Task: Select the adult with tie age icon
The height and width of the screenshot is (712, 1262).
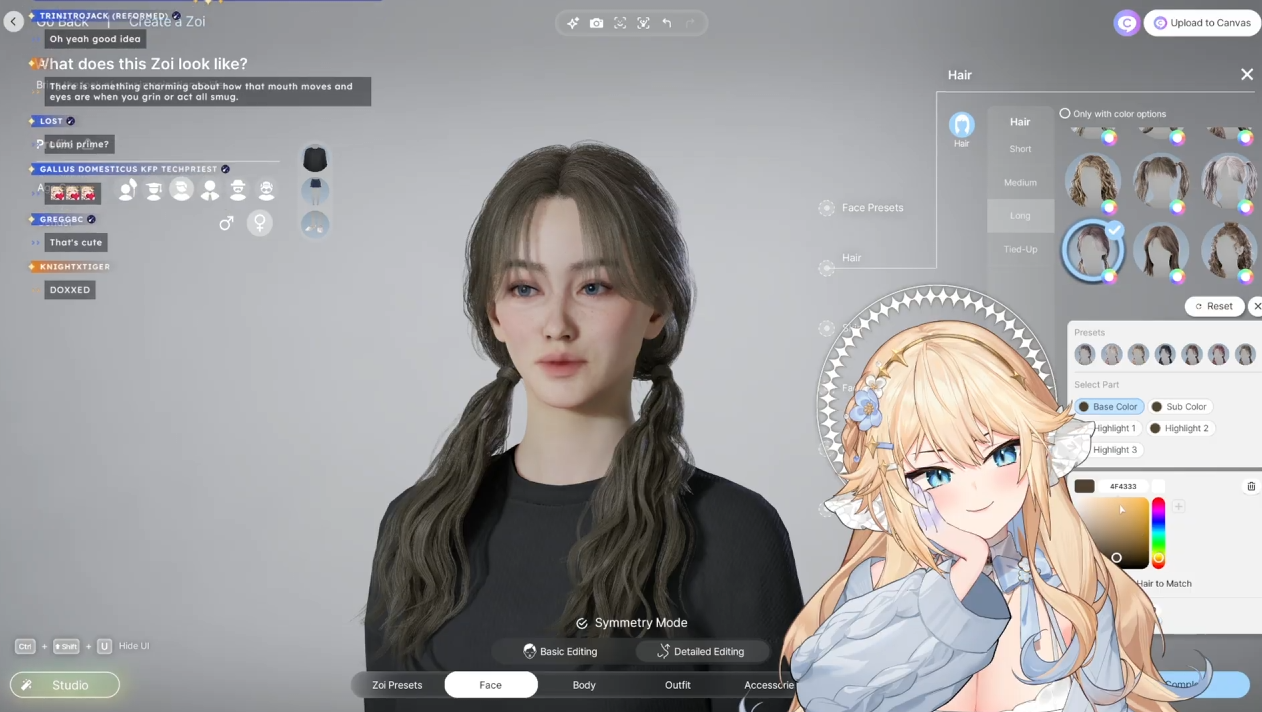Action: tap(210, 189)
